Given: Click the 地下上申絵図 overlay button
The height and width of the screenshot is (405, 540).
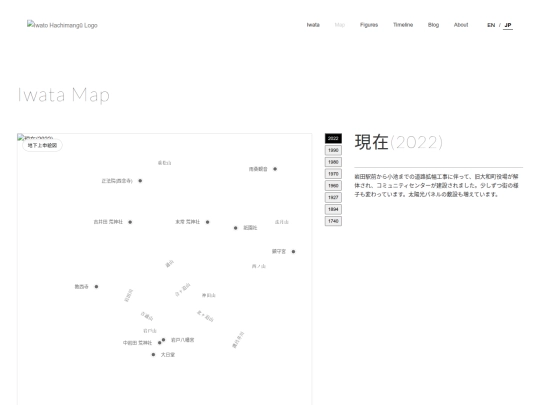Looking at the screenshot, I should 42,145.
